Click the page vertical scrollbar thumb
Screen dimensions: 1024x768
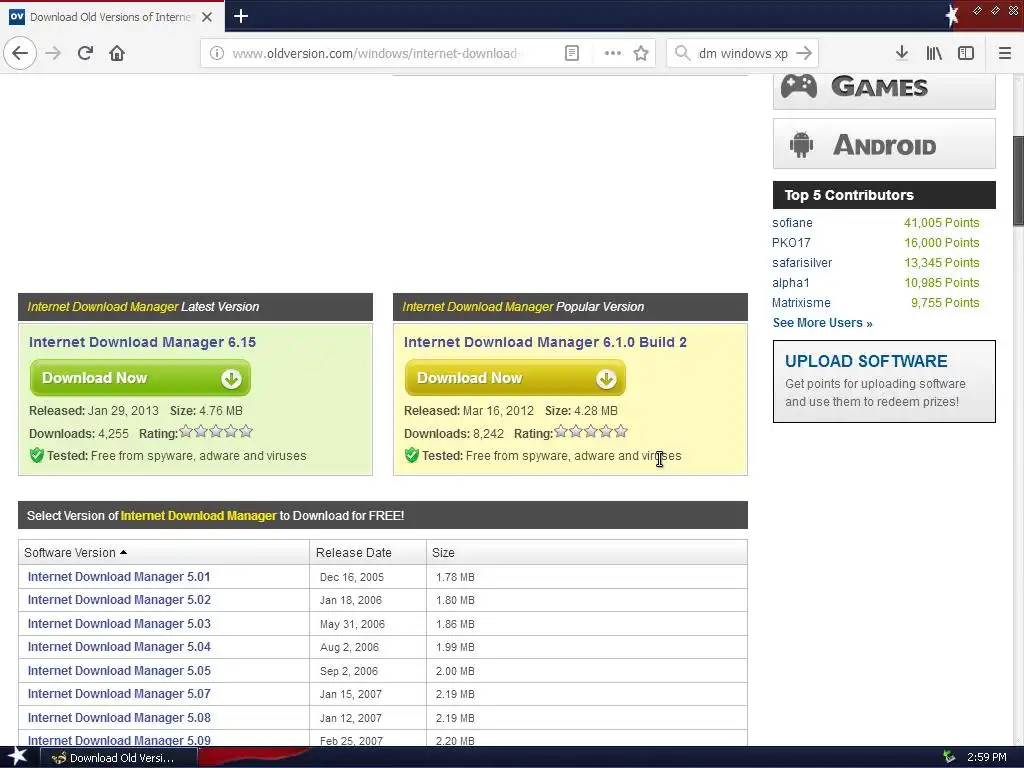1018,181
